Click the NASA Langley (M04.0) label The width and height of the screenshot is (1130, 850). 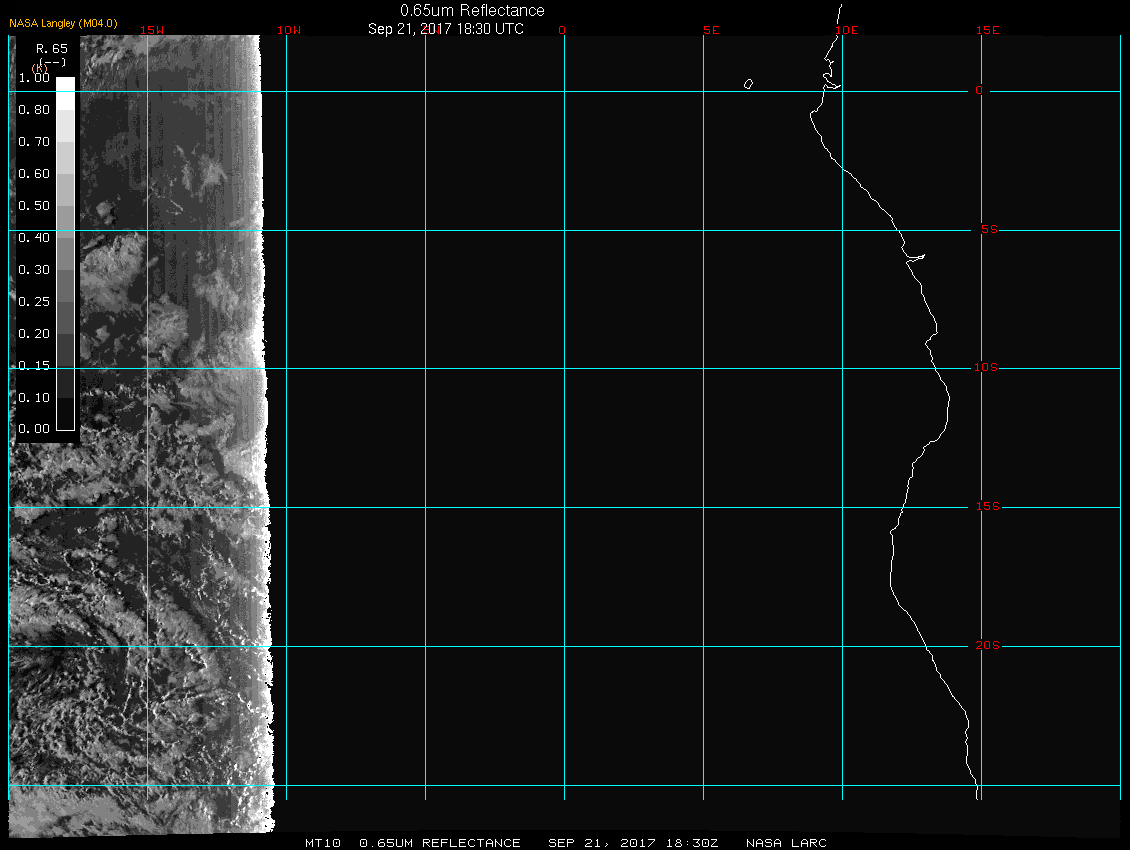pyautogui.click(x=63, y=23)
